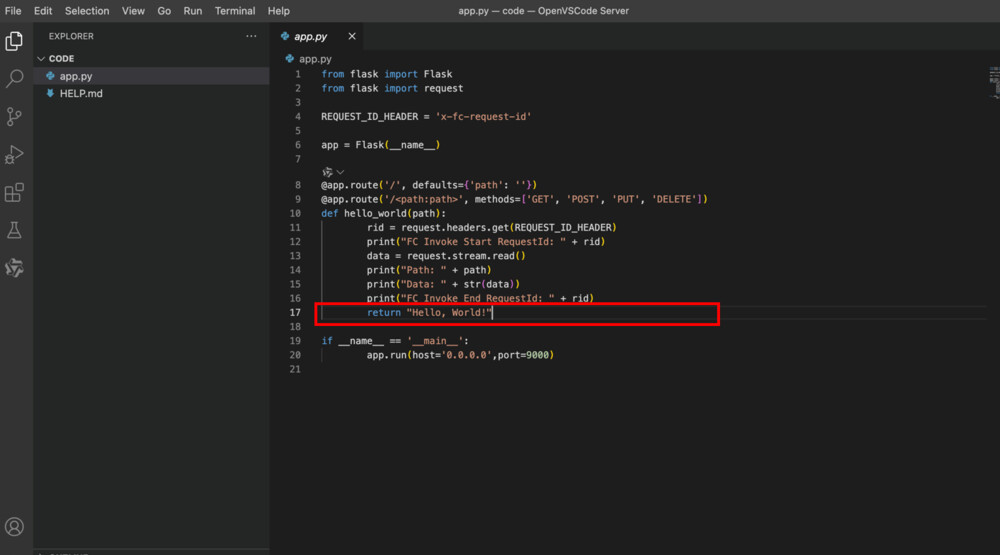Open the Explorer view in activity bar
This screenshot has width=1000, height=555.
tap(14, 41)
